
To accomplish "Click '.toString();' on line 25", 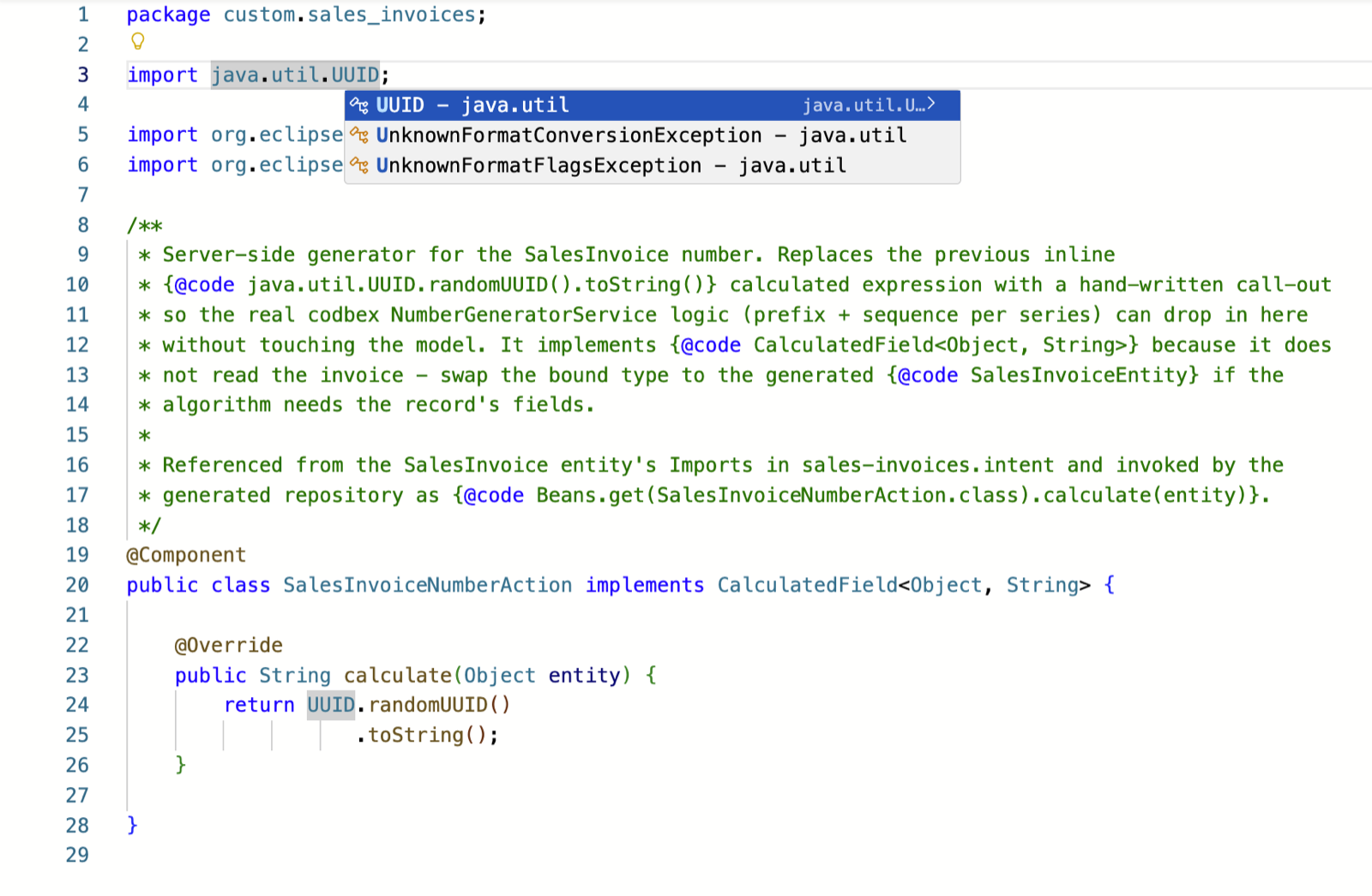I will (x=427, y=735).
